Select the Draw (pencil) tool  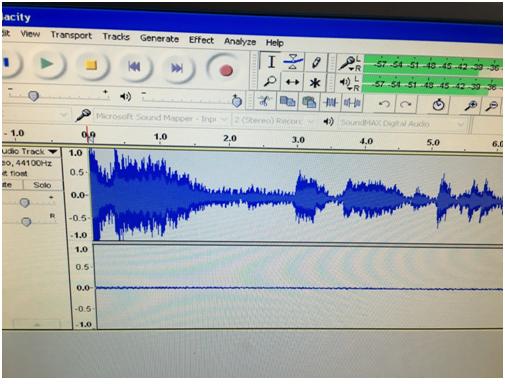tap(316, 63)
